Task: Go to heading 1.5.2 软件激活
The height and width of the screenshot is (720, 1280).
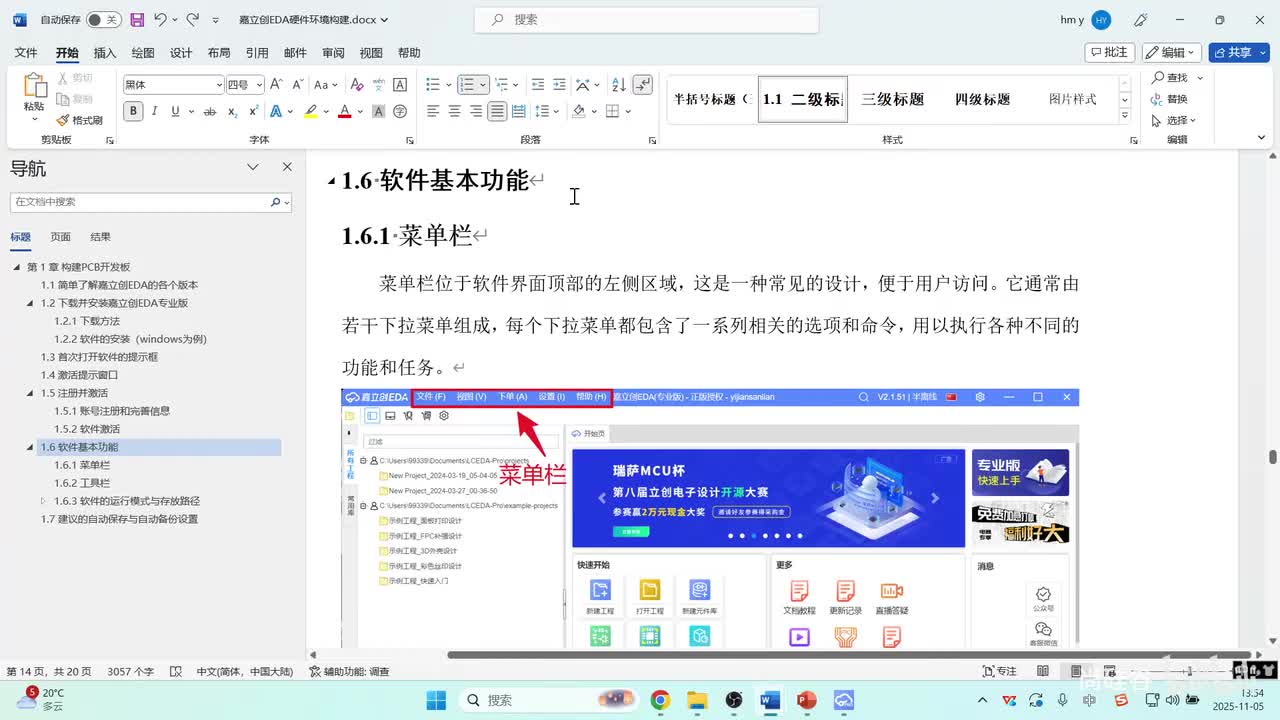Action: pos(86,429)
